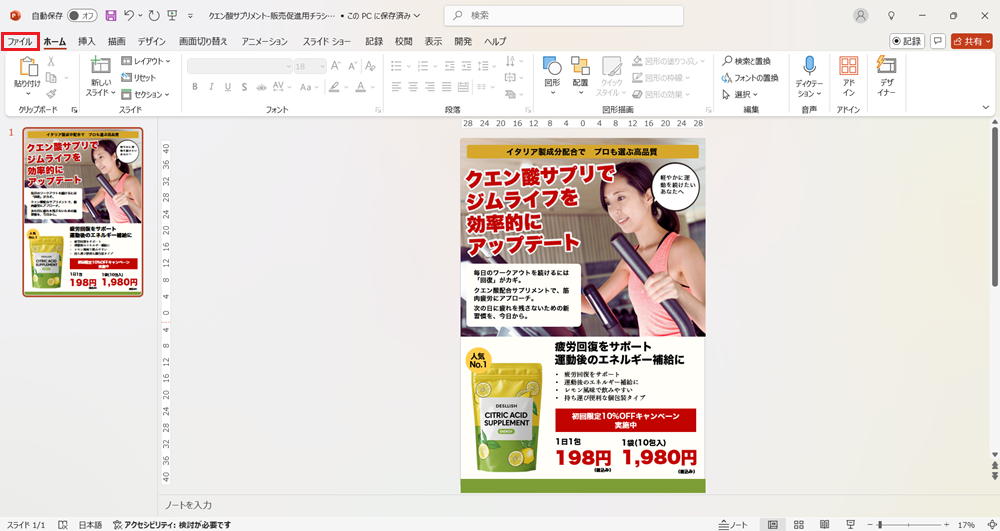Screen dimensions: 1000x531
Task: Click the 17% zoom level
Action: (966, 525)
